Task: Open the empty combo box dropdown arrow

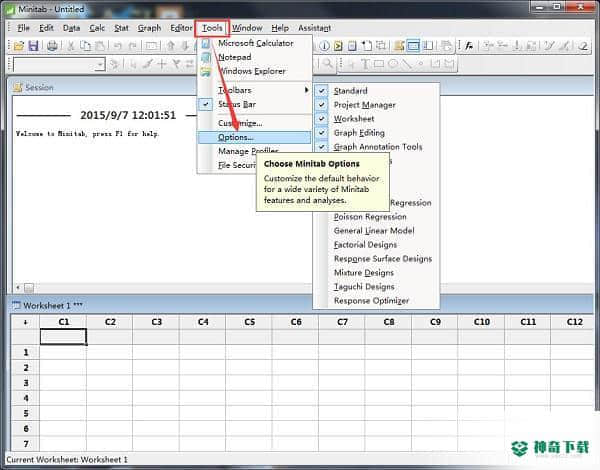Action: (100, 64)
